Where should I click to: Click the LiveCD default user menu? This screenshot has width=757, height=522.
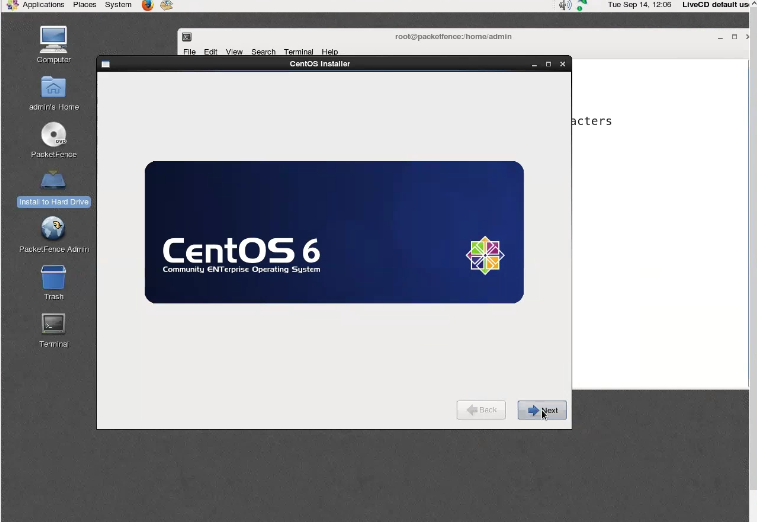coord(715,5)
